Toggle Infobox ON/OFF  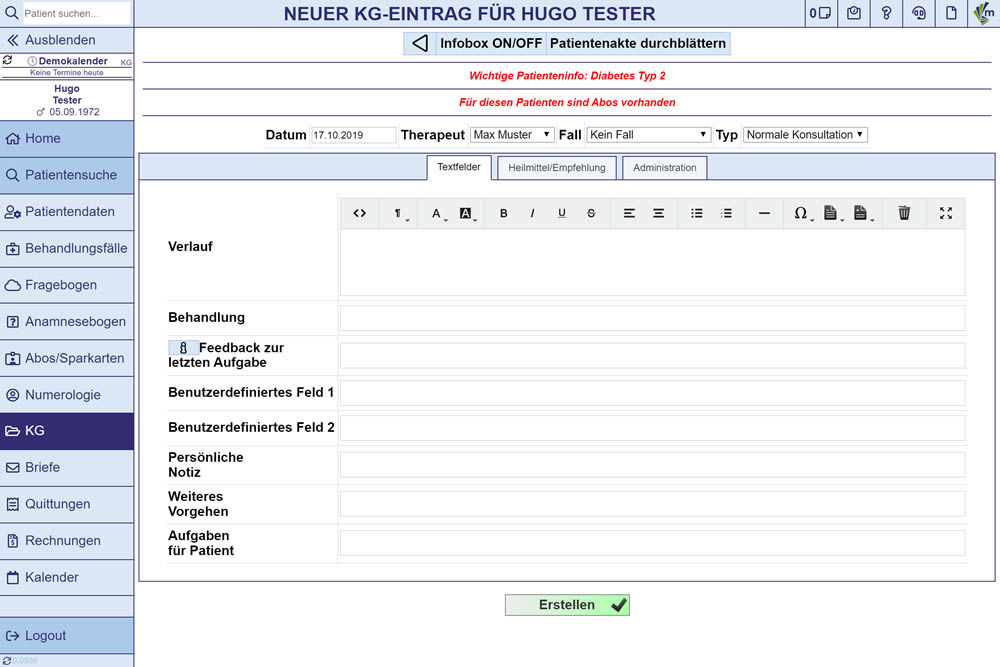[490, 44]
